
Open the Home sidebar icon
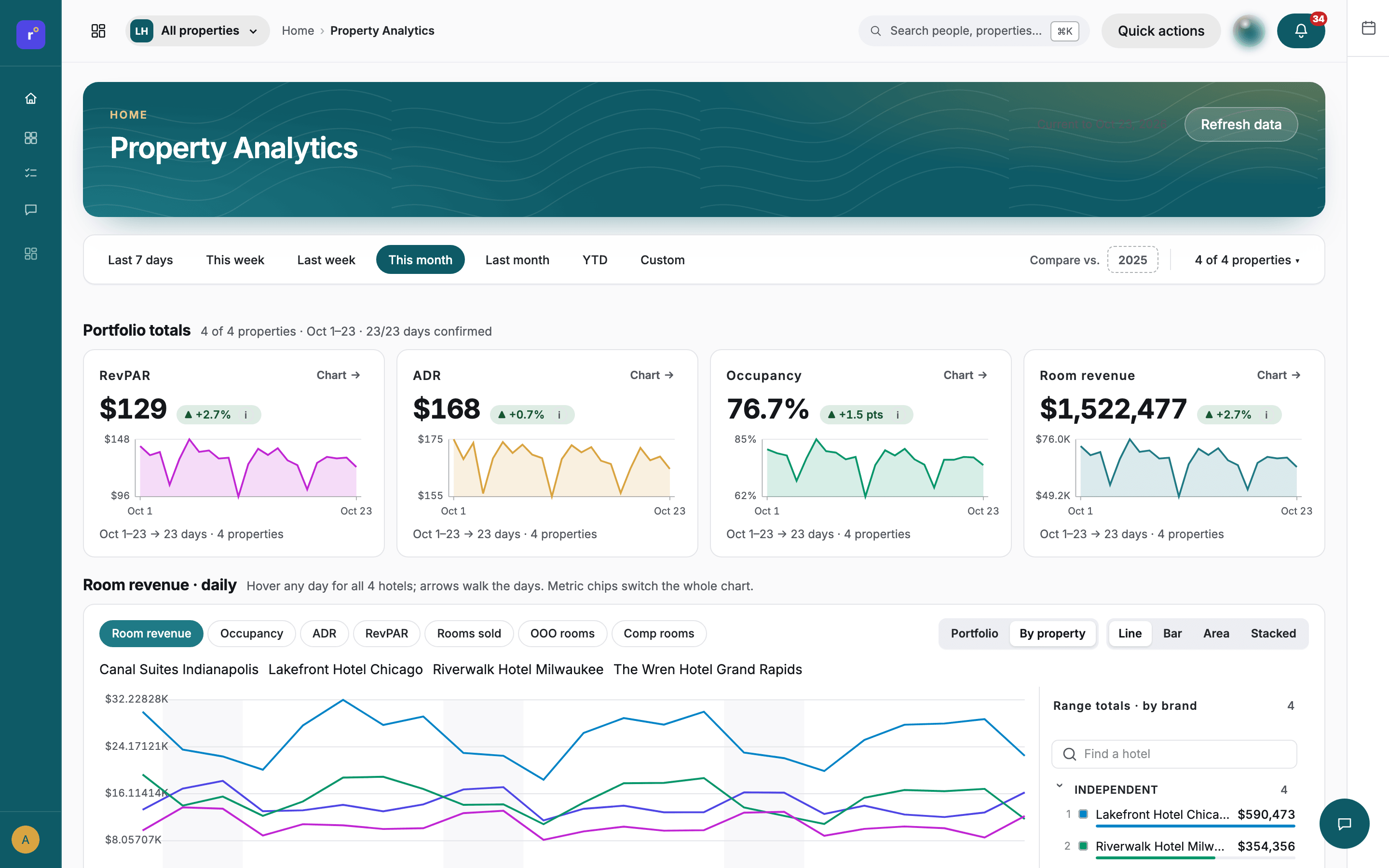tap(31, 99)
